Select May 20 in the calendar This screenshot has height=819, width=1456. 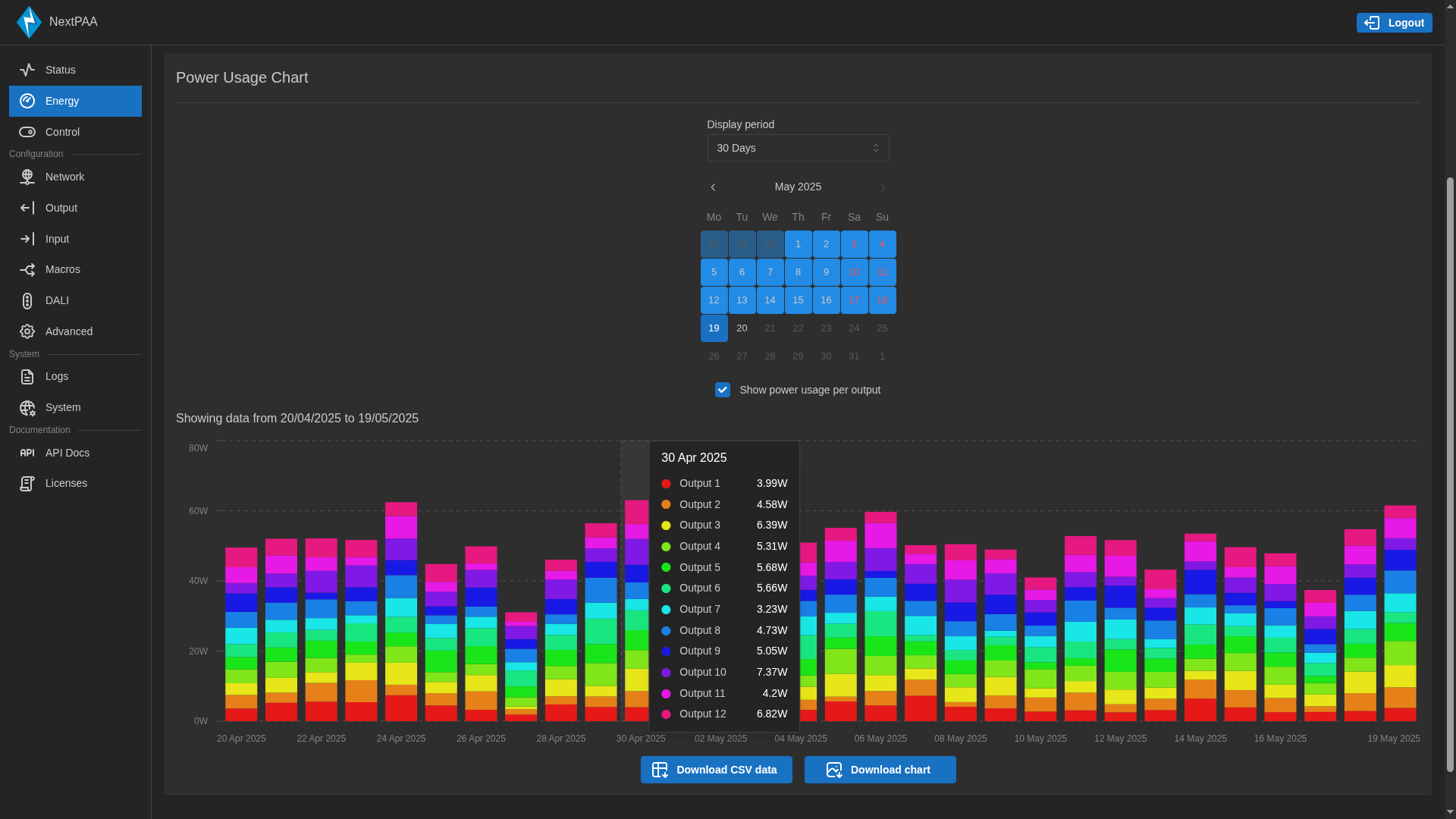pyautogui.click(x=742, y=328)
